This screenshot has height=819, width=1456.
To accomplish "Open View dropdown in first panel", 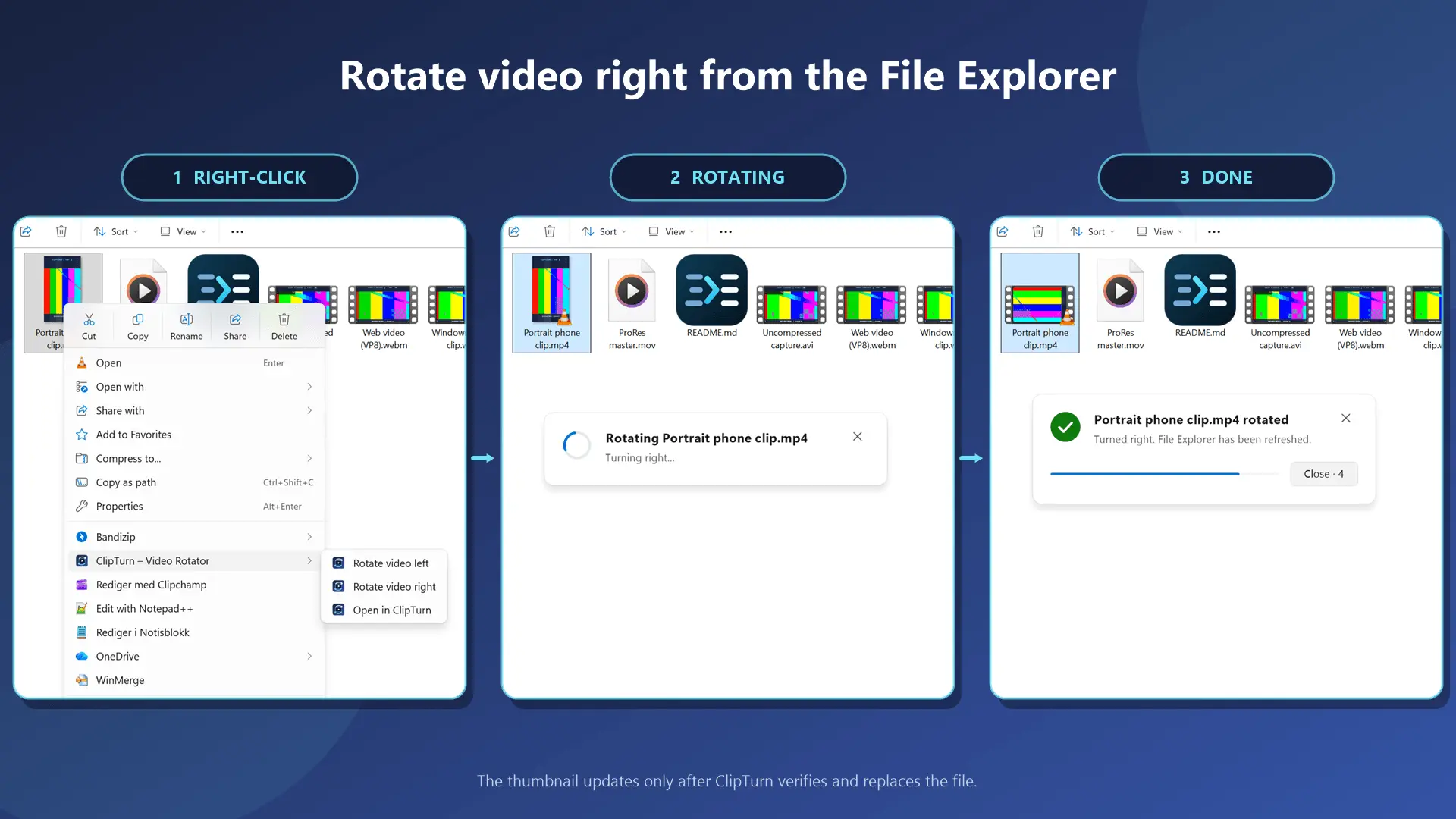I will (183, 231).
